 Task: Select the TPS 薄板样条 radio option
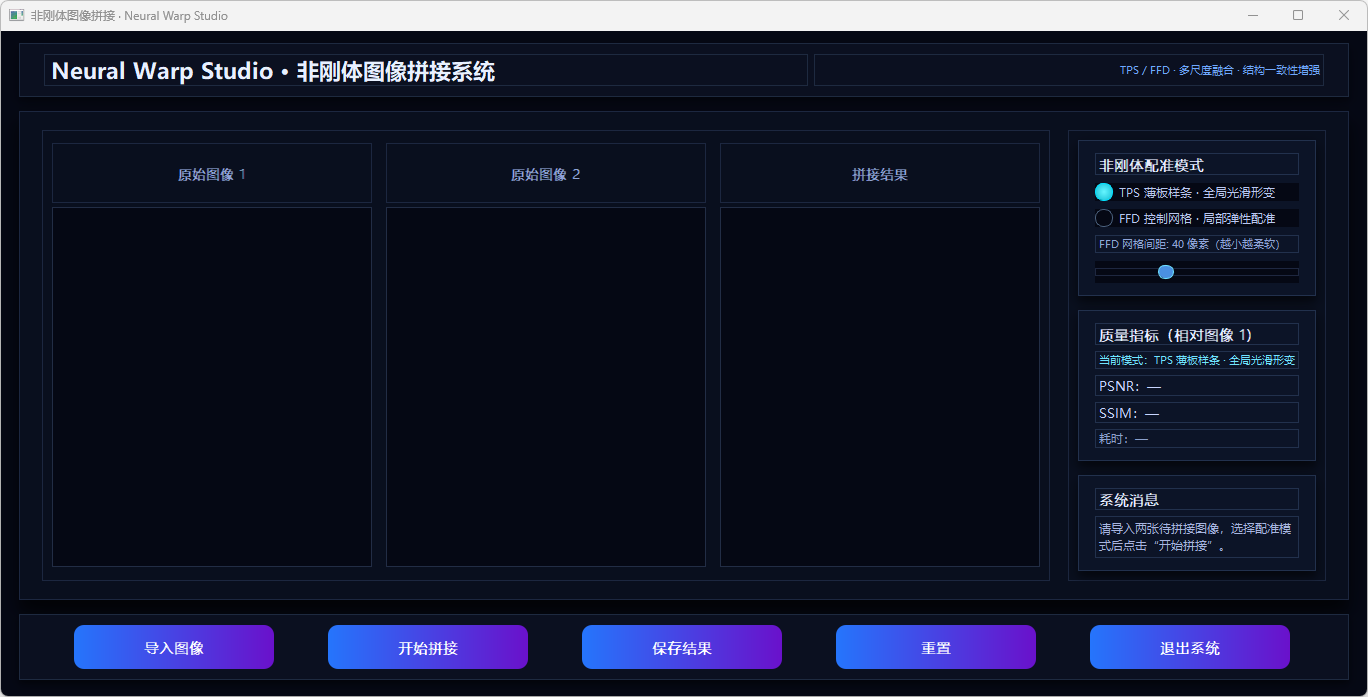pos(1104,192)
